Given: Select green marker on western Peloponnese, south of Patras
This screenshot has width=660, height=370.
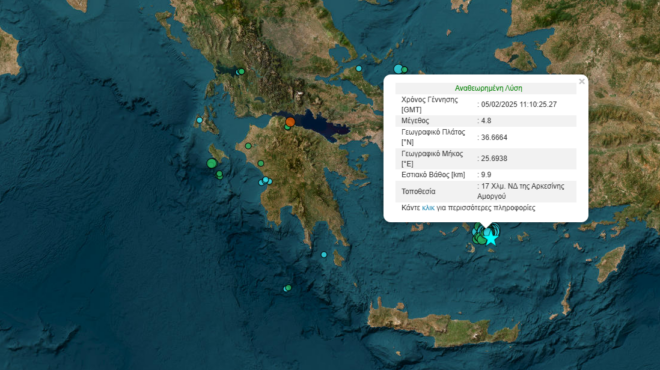Looking at the screenshot, I should [261, 163].
